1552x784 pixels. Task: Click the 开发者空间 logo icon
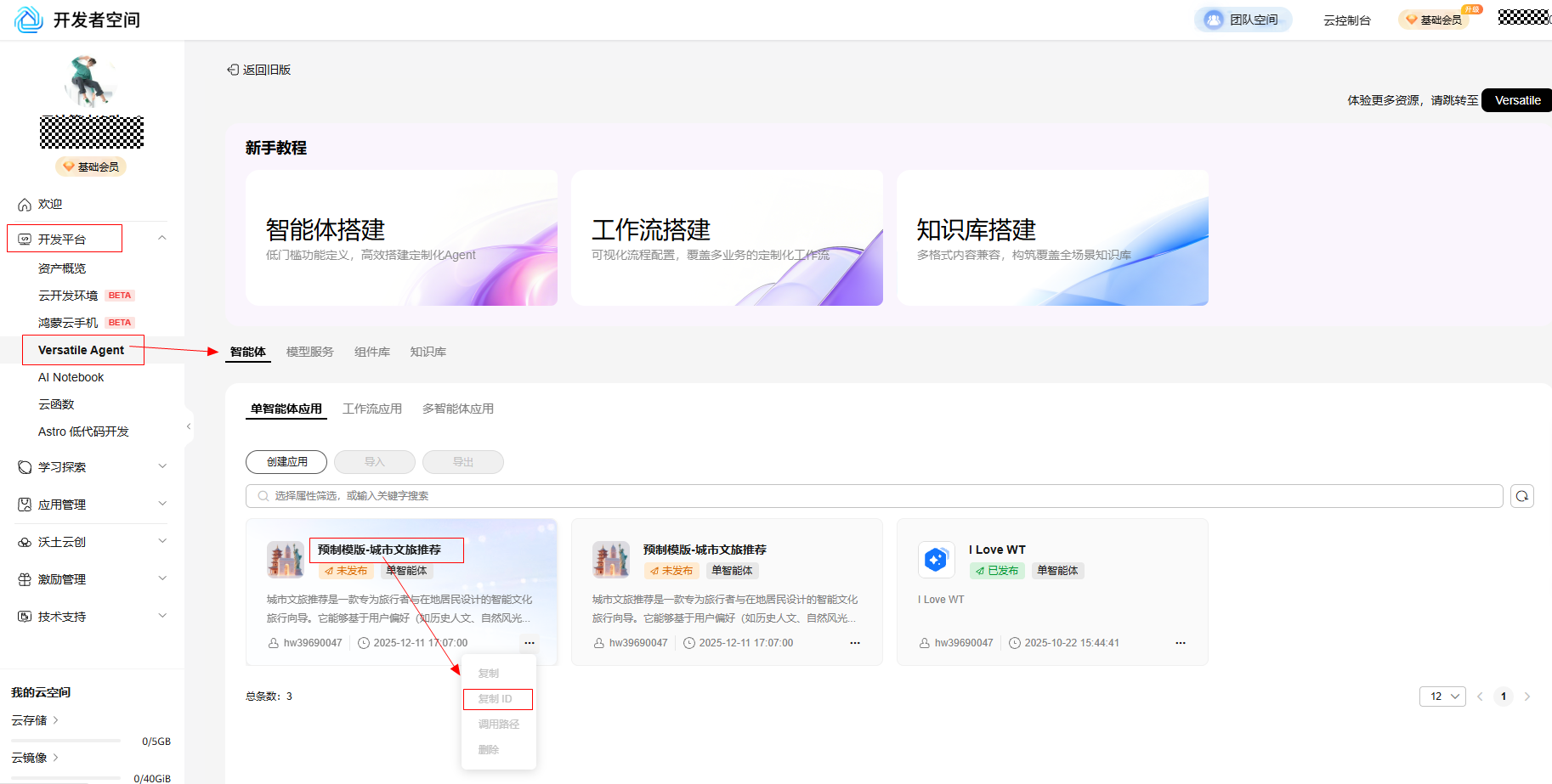click(x=28, y=20)
